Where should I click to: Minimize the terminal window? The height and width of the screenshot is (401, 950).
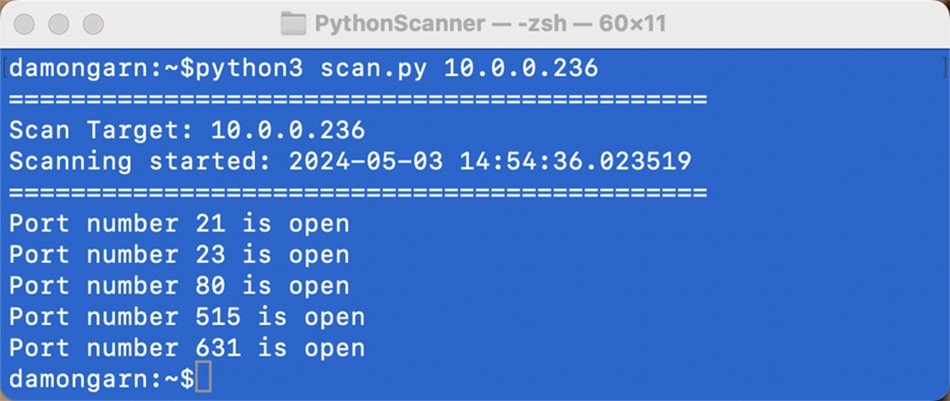[x=60, y=23]
